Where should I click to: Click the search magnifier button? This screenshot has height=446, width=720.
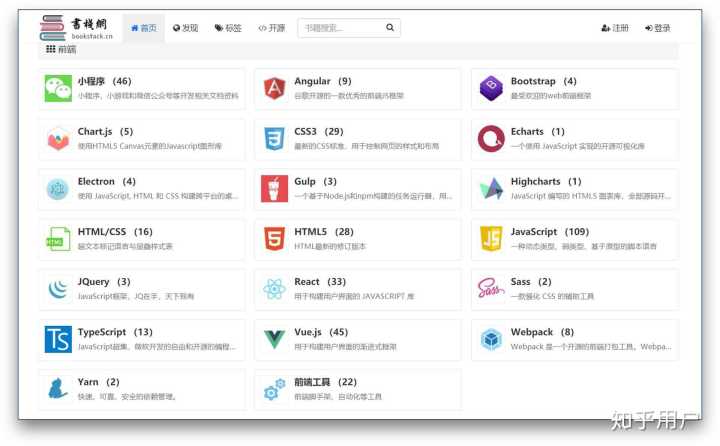390,28
